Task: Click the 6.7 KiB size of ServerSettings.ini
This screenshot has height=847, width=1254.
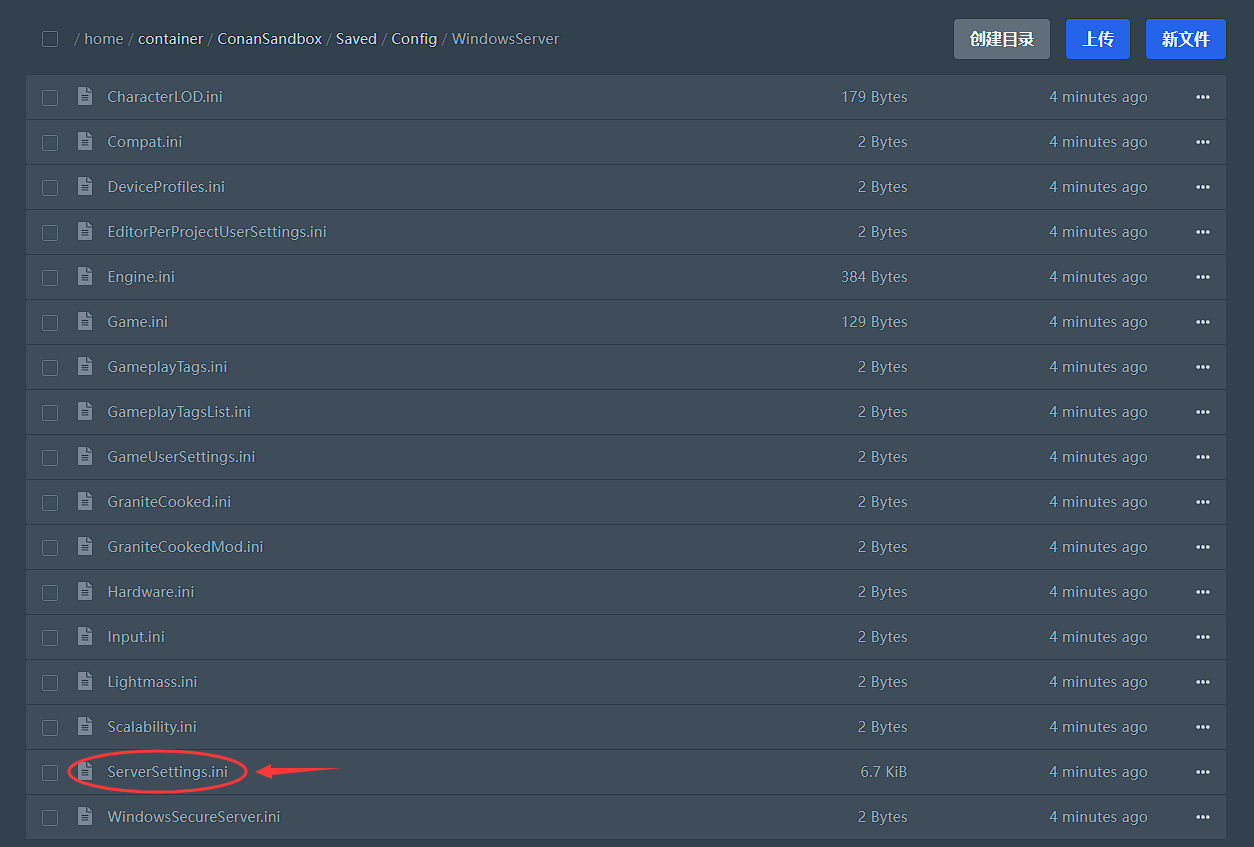Action: [x=884, y=772]
